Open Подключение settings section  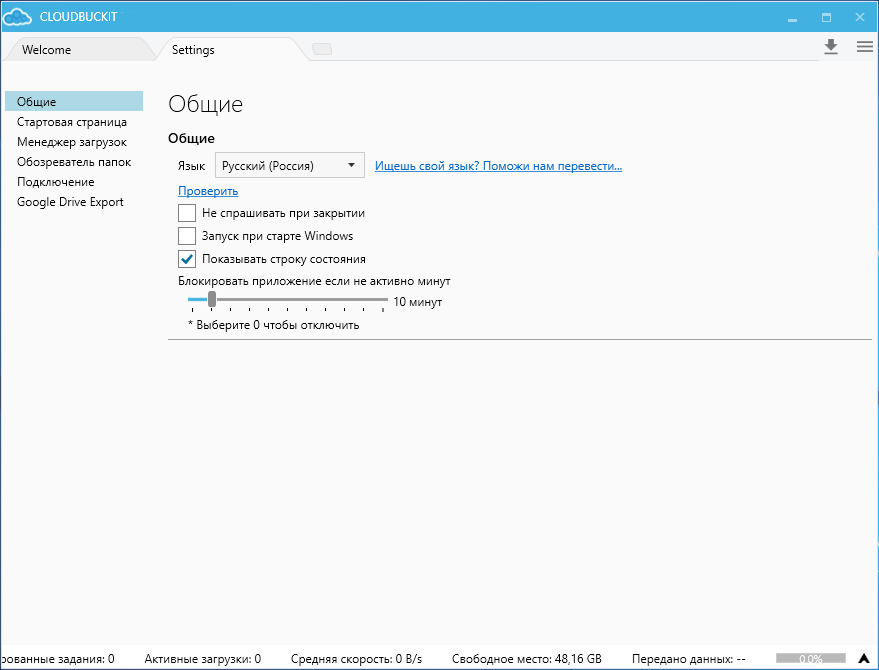pyautogui.click(x=55, y=182)
